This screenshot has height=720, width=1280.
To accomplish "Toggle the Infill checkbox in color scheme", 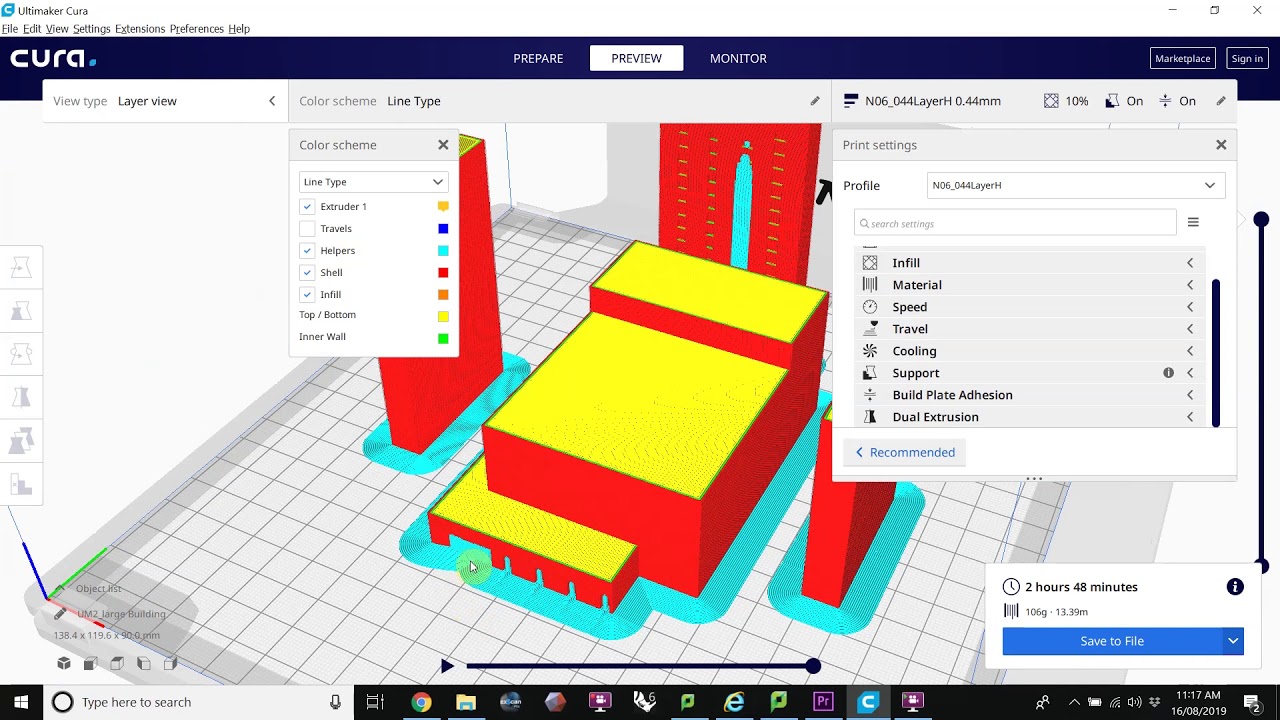I will click(x=307, y=294).
